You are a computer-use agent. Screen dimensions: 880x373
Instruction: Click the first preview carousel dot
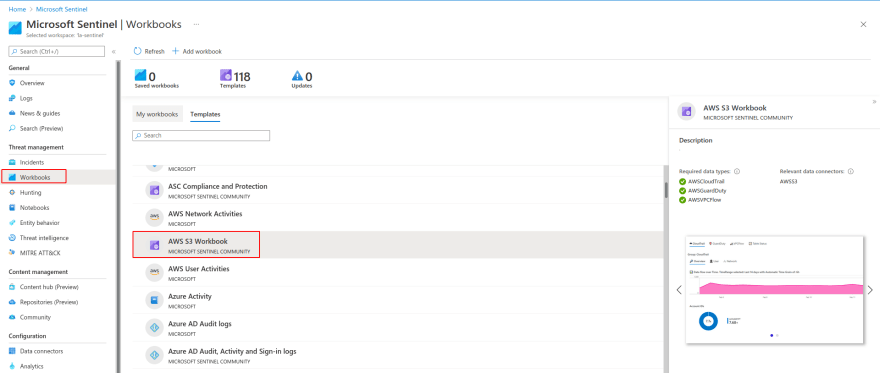[771, 335]
